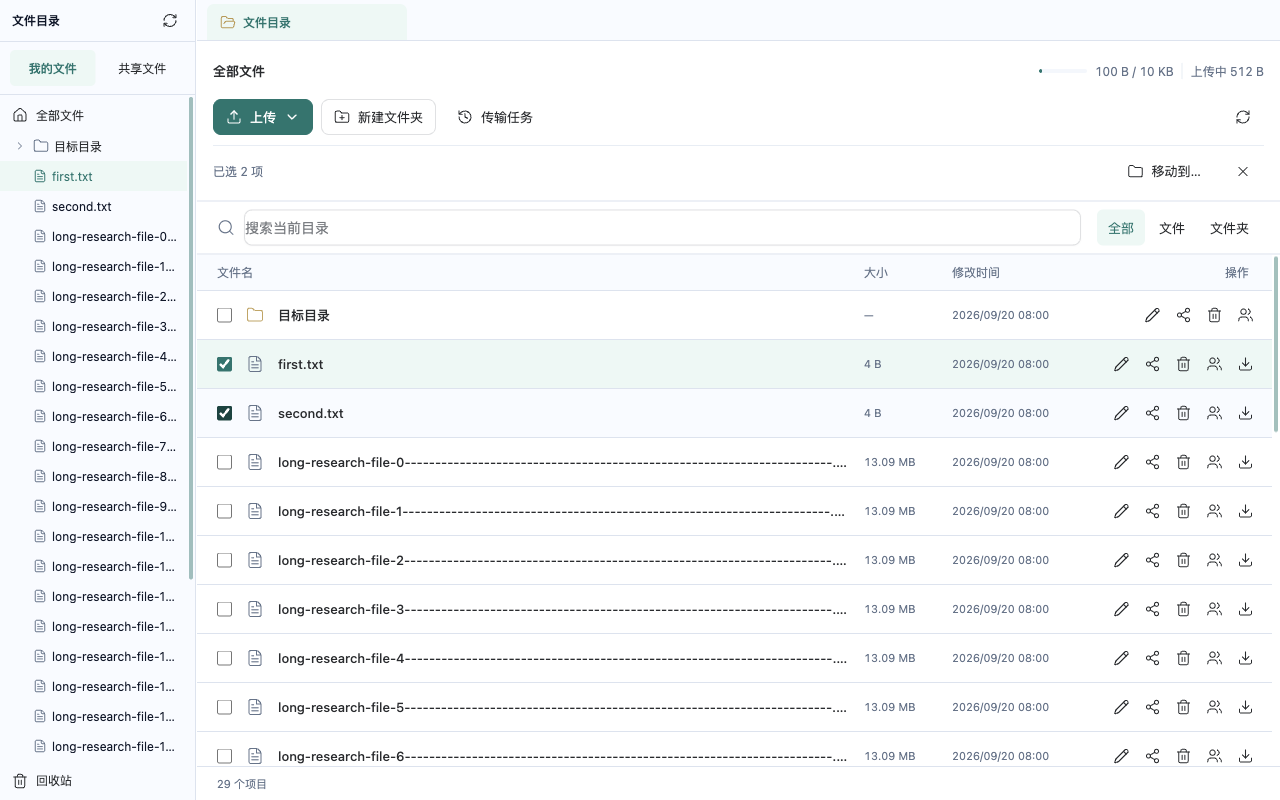Check the long-research-file-2 row checkbox
Image resolution: width=1280 pixels, height=800 pixels.
pos(224,560)
